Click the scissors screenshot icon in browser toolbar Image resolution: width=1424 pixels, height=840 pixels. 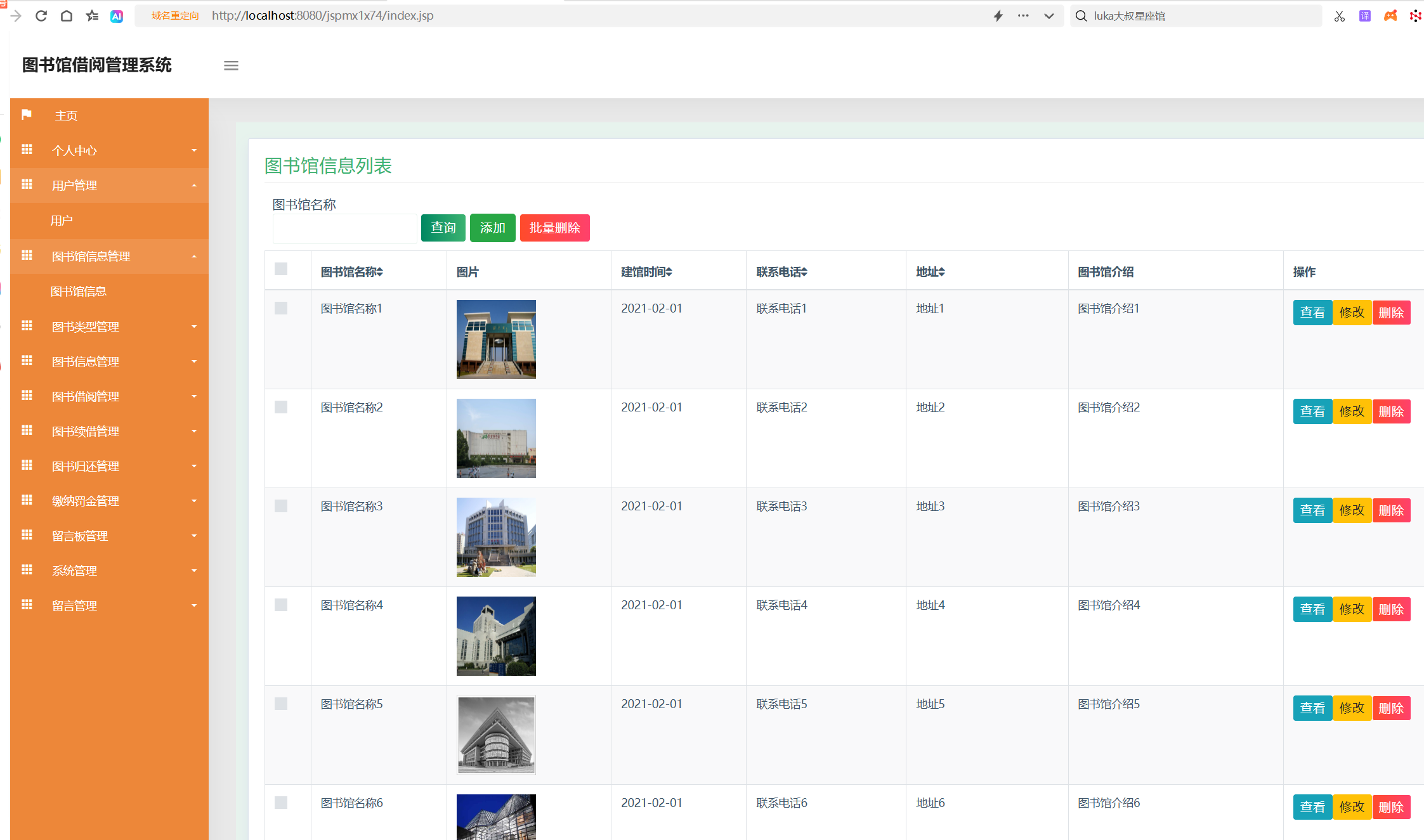(1339, 15)
